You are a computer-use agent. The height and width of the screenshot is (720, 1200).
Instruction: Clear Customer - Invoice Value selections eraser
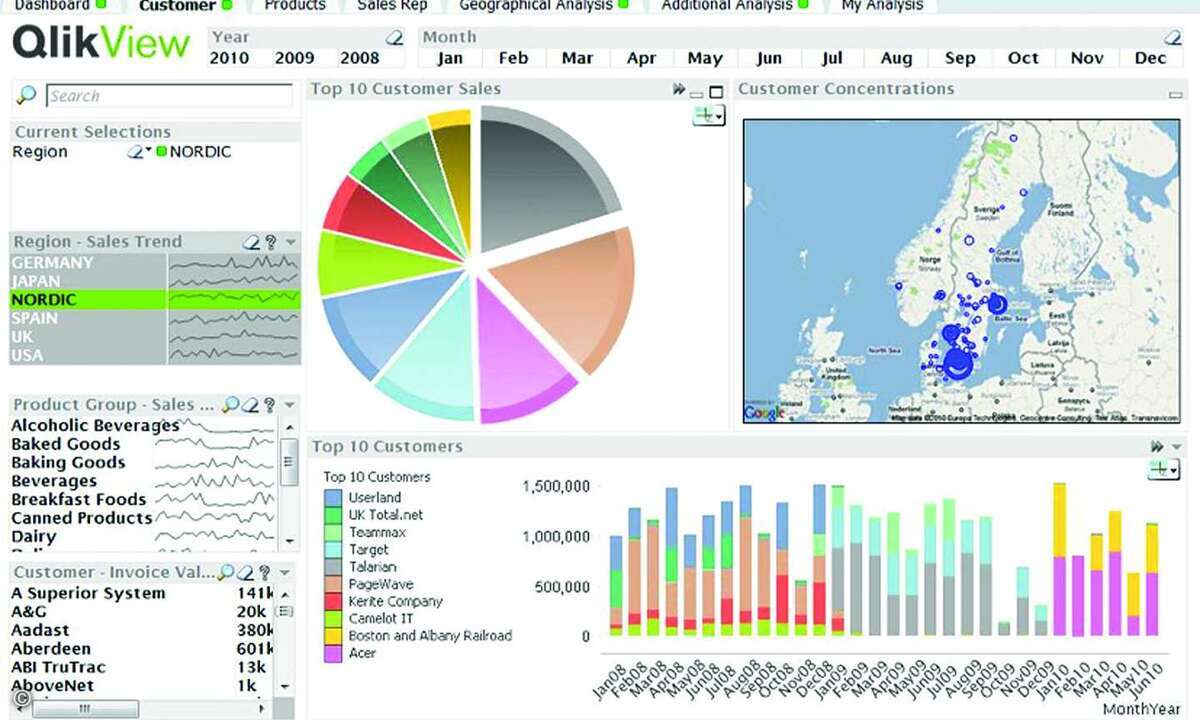247,573
